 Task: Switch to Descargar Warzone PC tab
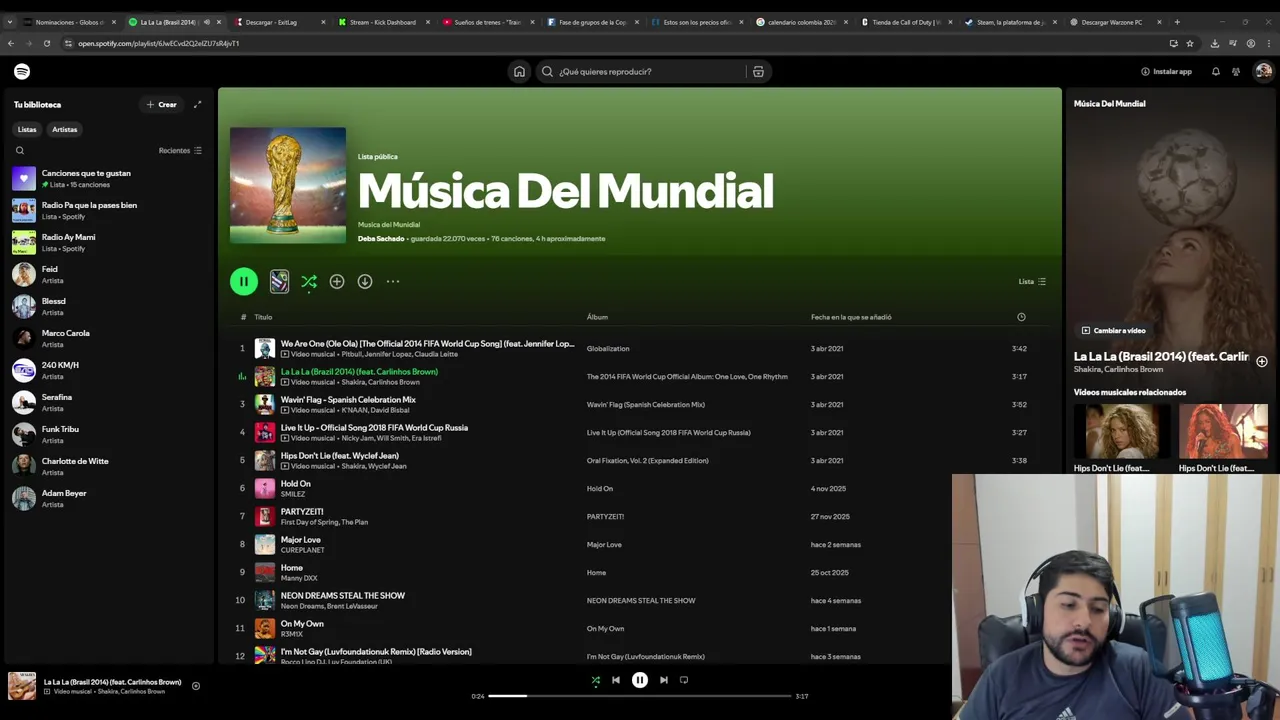[1115, 22]
